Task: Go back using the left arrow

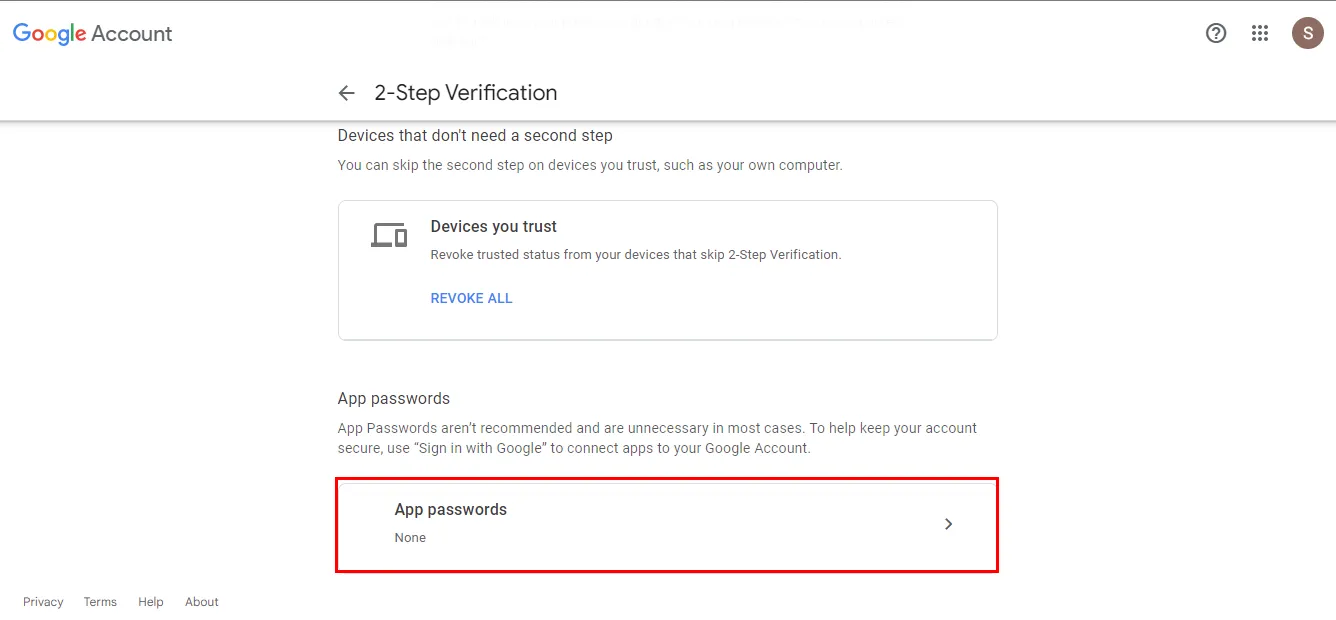Action: (x=347, y=93)
